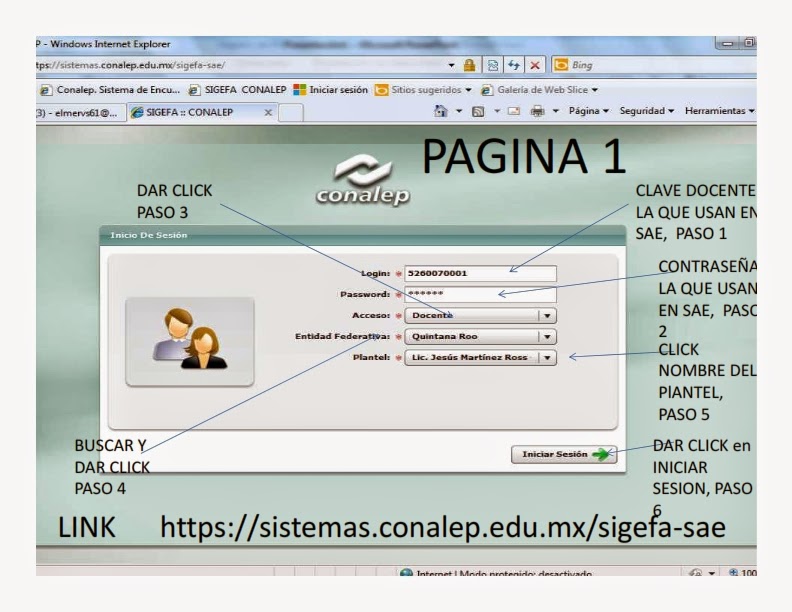Open a new blank tab
This screenshot has height=612, width=792.
click(x=291, y=113)
